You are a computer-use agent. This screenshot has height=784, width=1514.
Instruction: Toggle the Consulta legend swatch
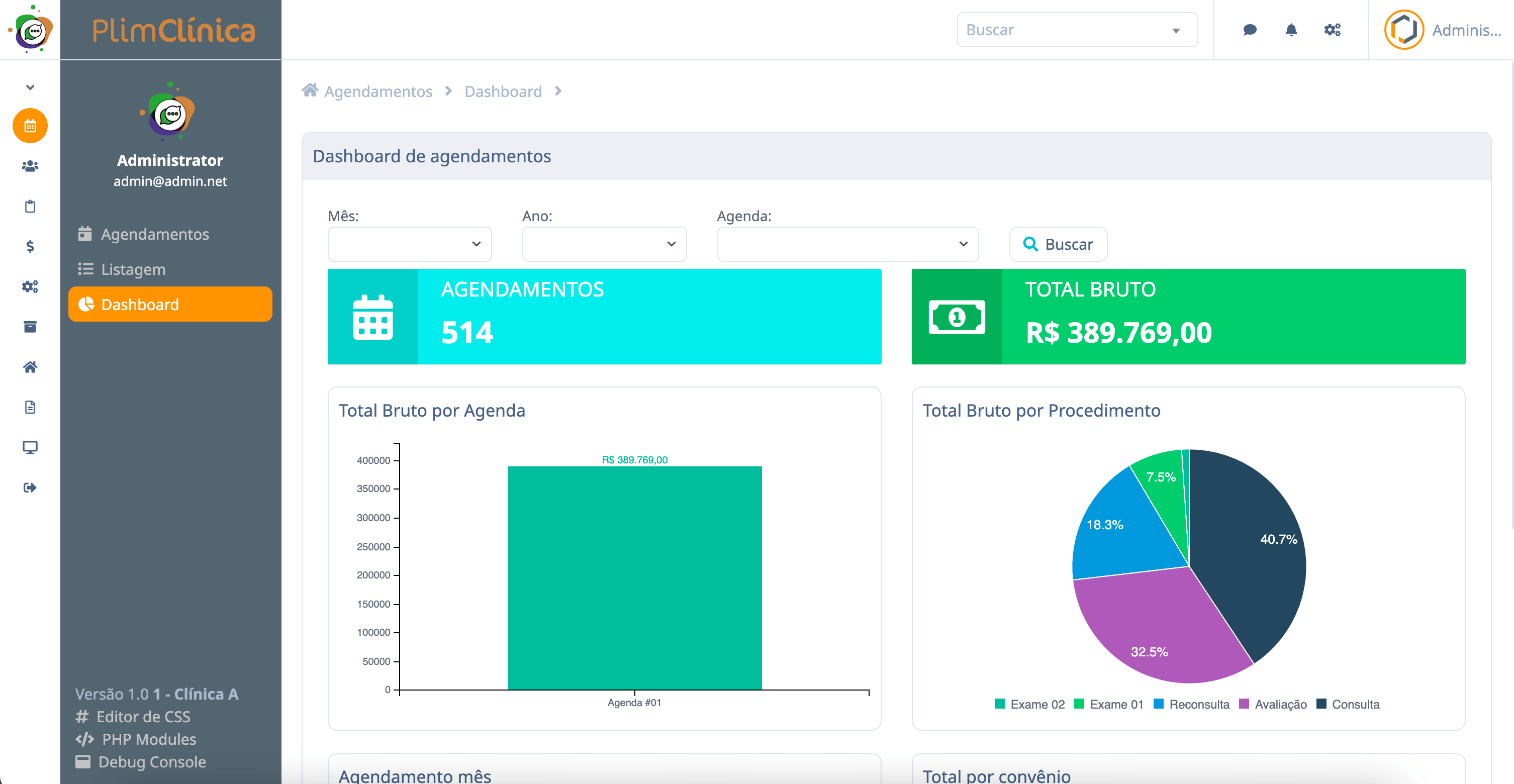pos(1321,704)
